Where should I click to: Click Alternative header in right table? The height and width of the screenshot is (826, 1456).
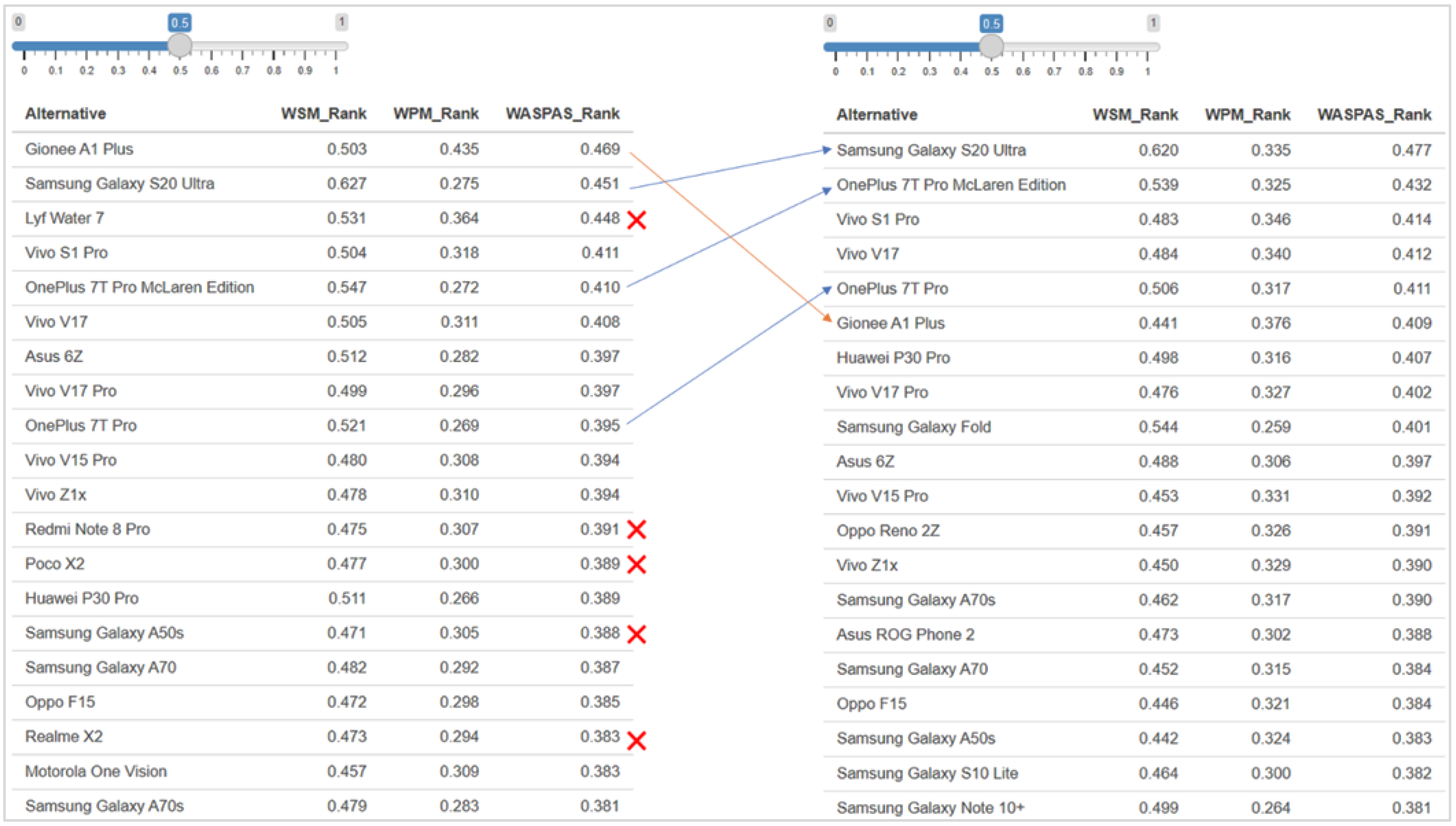876,115
